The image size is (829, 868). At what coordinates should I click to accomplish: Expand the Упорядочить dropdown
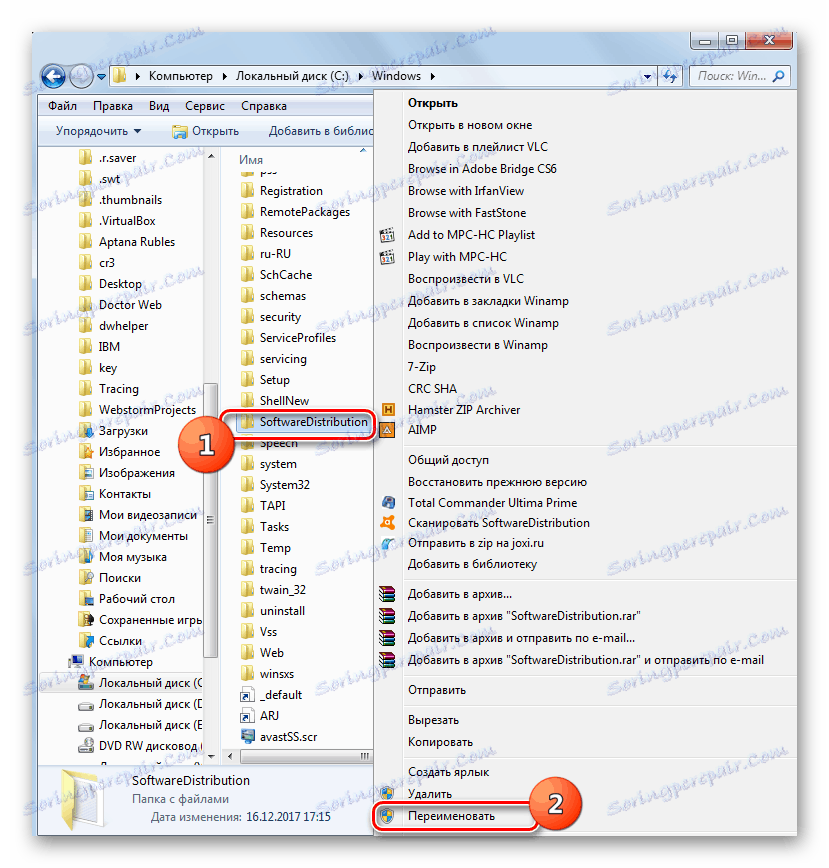point(98,131)
